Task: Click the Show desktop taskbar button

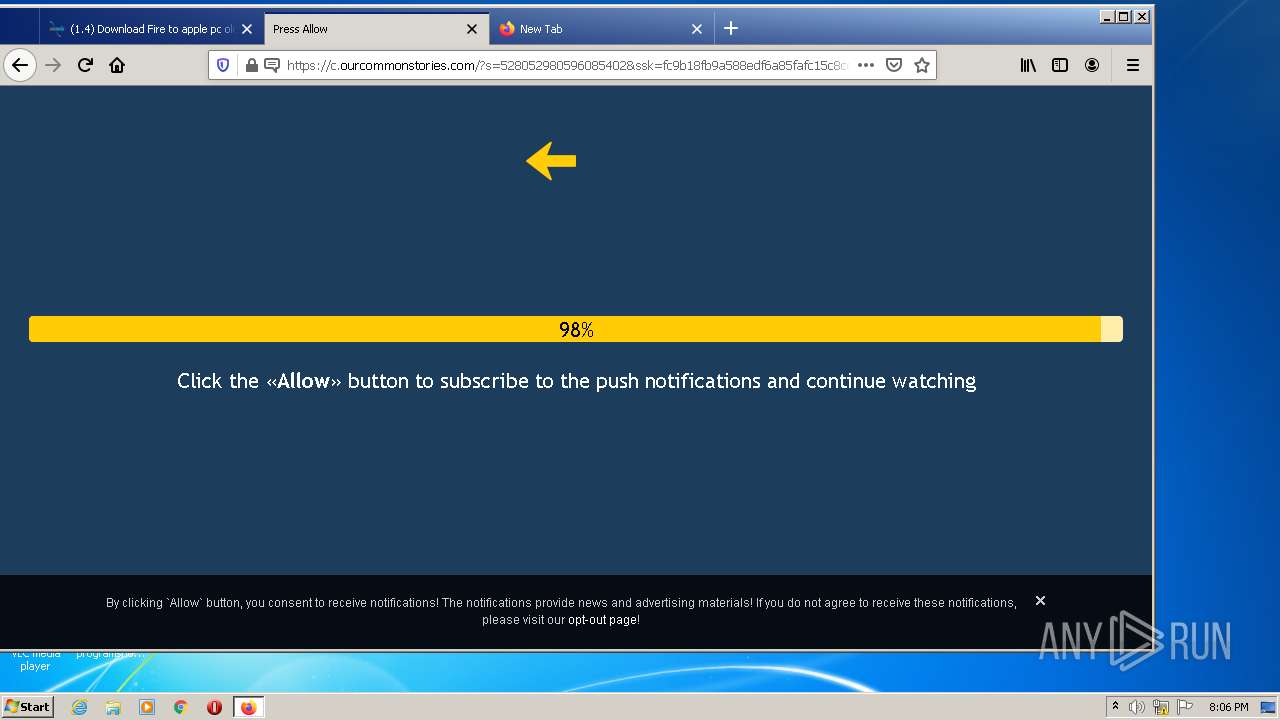Action: pyautogui.click(x=1269, y=707)
